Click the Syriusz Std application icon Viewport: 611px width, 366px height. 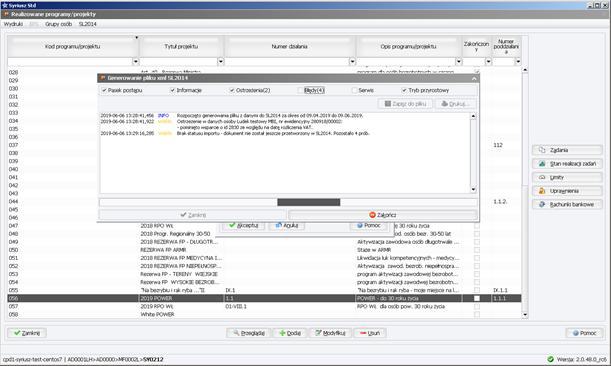5,5
